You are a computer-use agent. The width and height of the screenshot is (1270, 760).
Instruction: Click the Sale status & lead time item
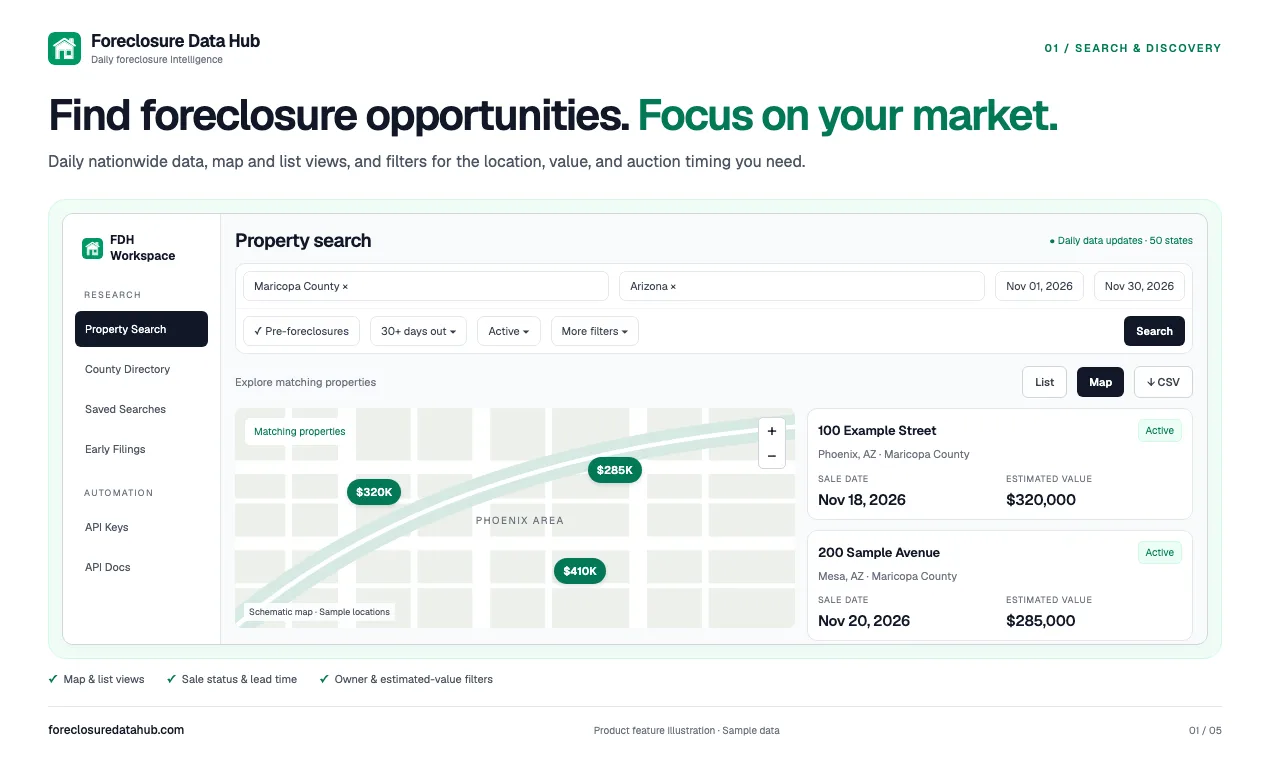coord(232,679)
